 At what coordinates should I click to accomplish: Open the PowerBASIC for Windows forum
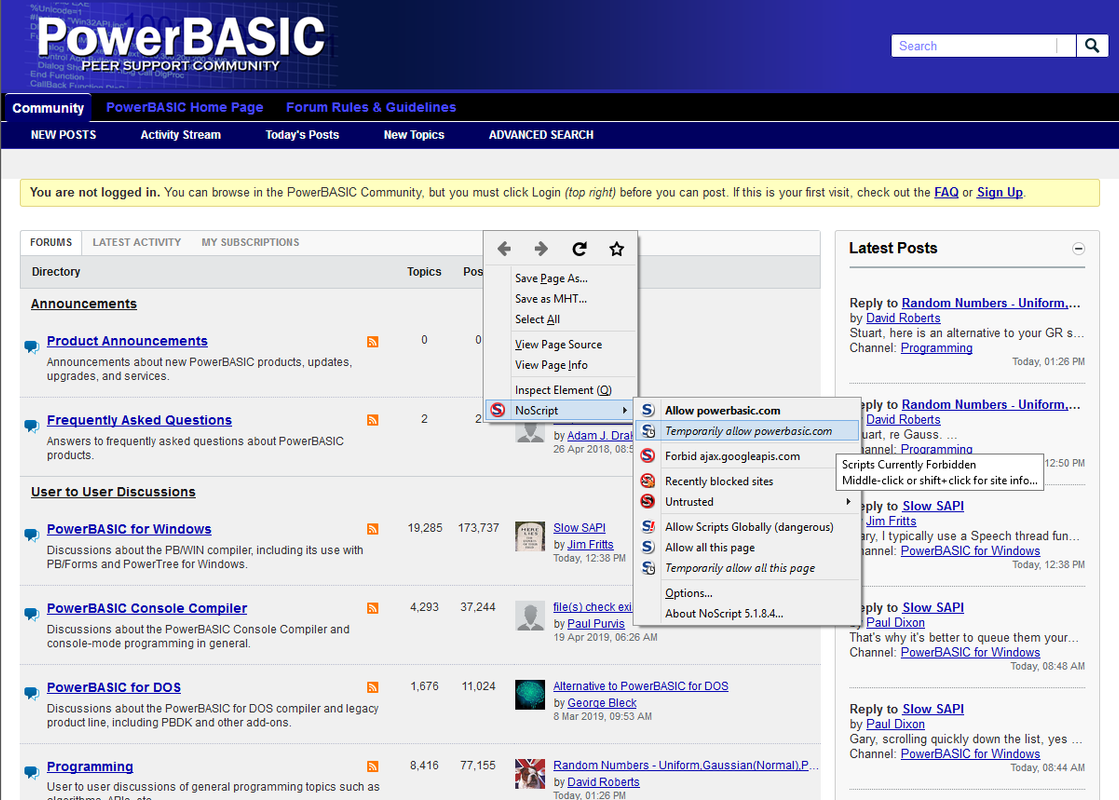tap(129, 530)
